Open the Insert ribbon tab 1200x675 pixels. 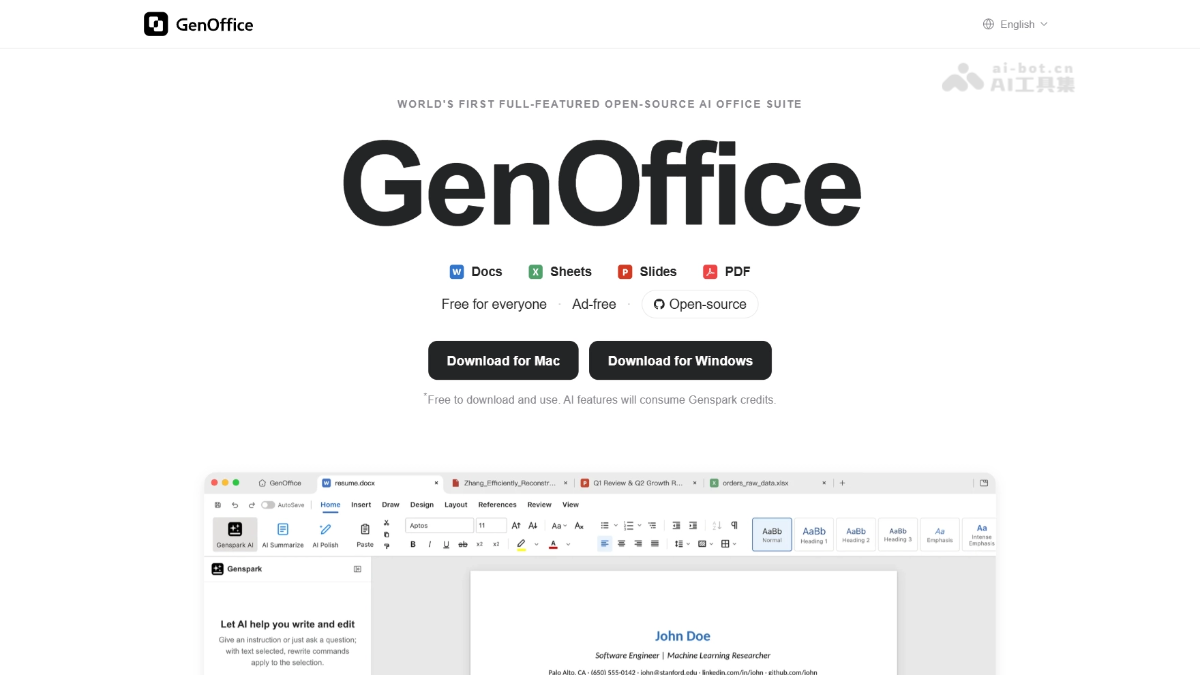(x=361, y=505)
